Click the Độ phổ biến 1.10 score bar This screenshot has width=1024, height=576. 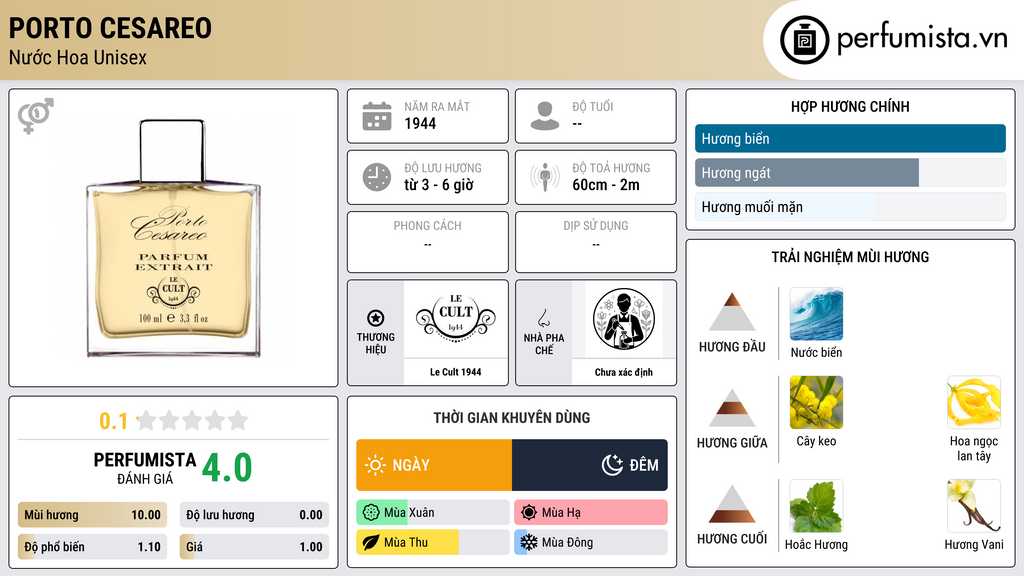(x=93, y=547)
